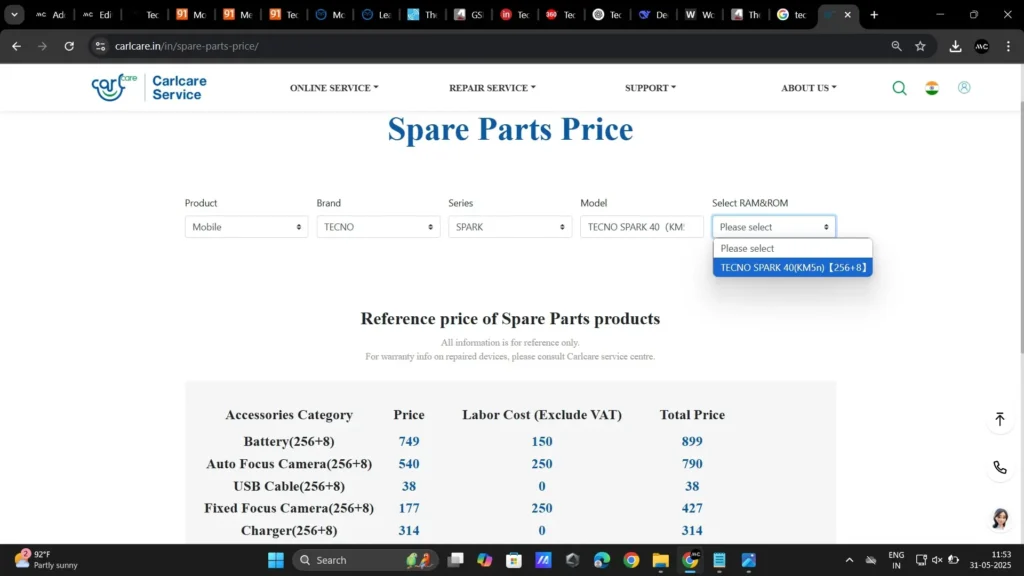The image size is (1024, 576).
Task: Switch to the 'GS' browser tab
Action: (468, 14)
